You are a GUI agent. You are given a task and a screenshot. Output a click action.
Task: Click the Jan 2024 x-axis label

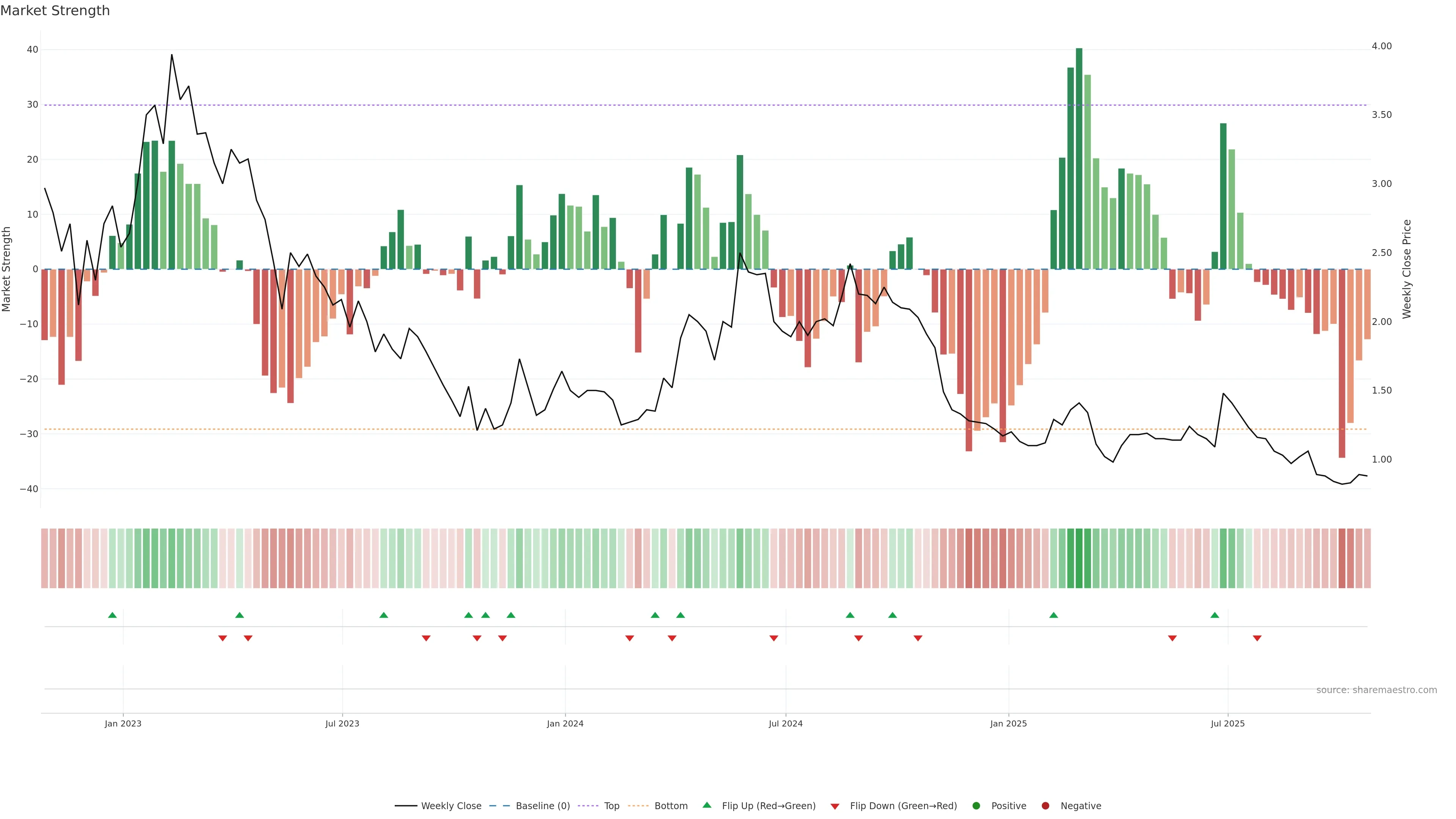[565, 723]
